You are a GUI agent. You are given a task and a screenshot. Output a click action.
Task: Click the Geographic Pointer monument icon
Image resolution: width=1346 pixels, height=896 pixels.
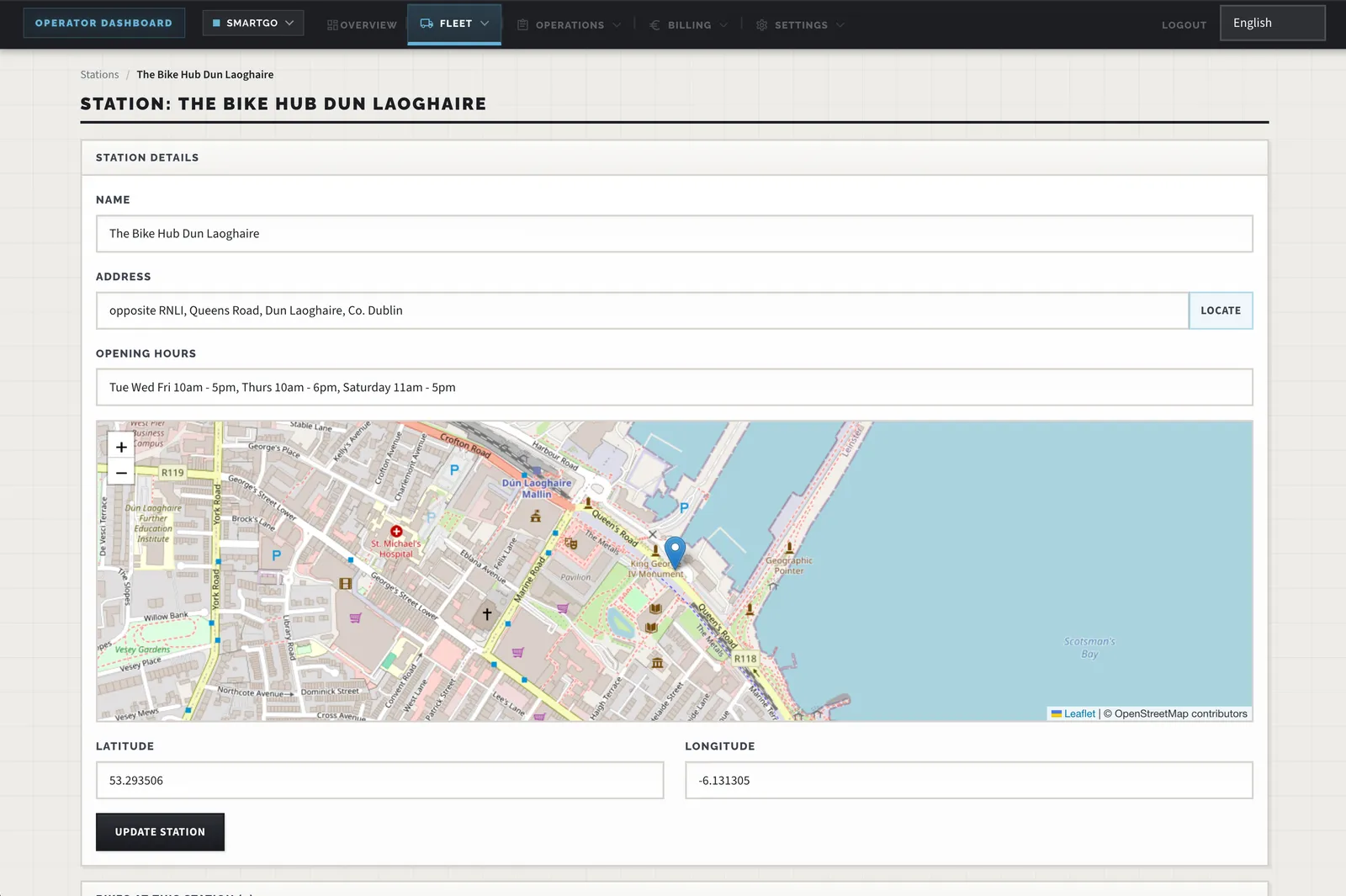[789, 548]
